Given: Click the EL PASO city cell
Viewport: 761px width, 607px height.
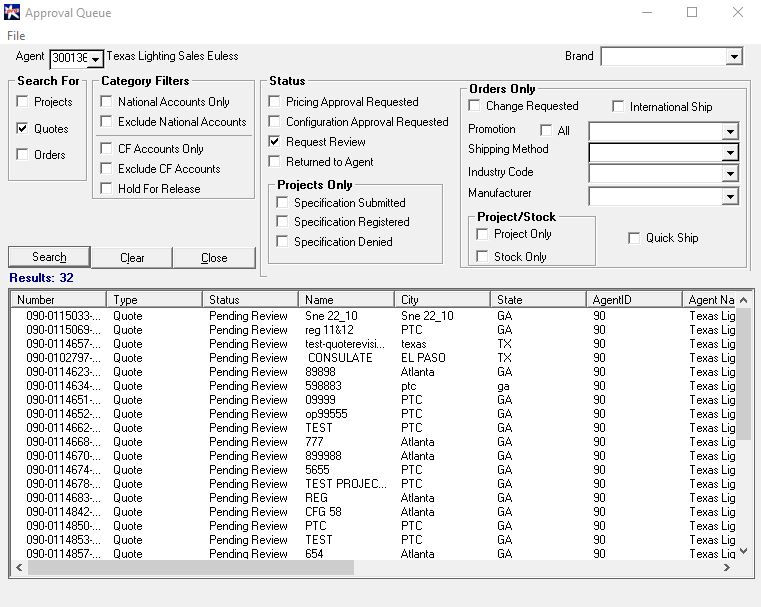Looking at the screenshot, I should 423,358.
